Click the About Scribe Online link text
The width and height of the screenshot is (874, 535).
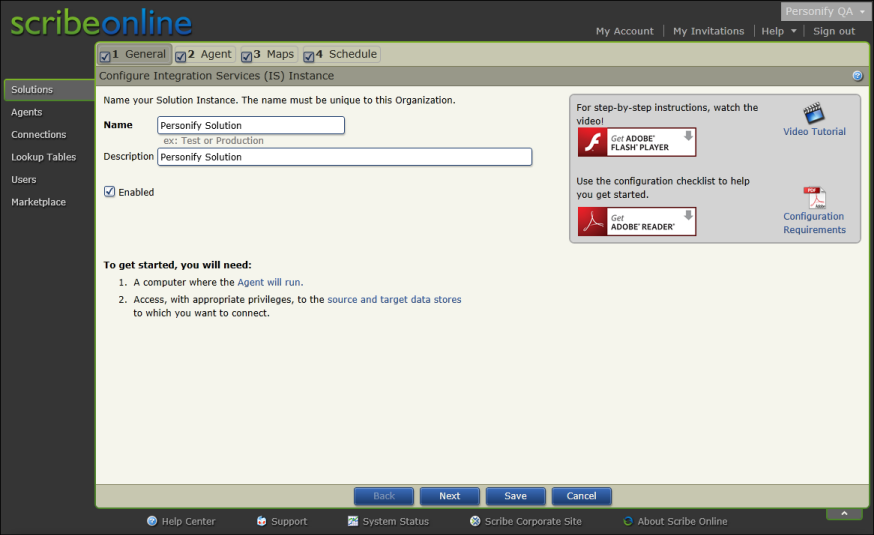[682, 522]
